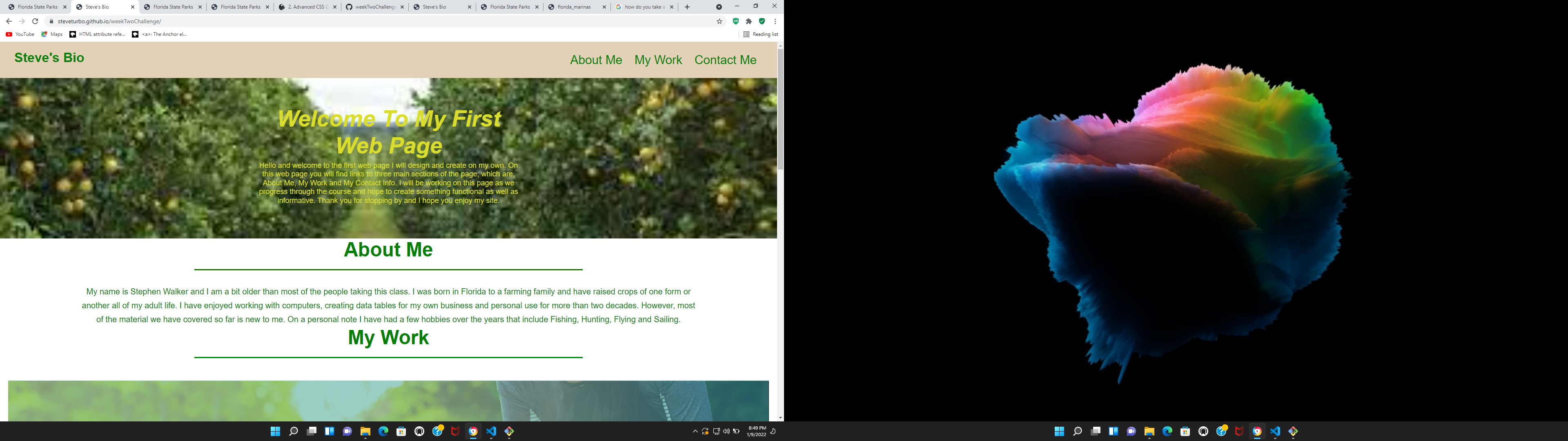Open the sync update tray icon
1568x441 pixels.
pyautogui.click(x=706, y=431)
